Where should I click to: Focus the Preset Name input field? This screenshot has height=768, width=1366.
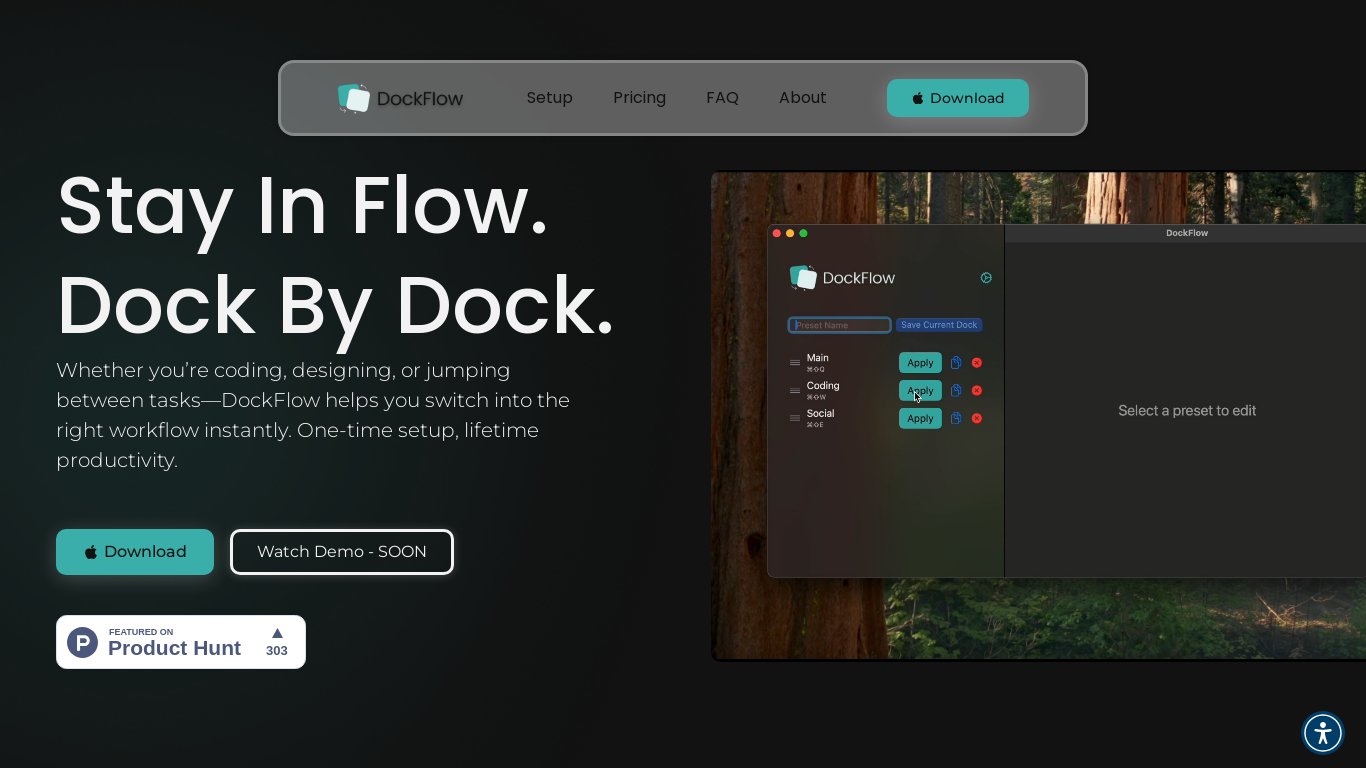840,325
